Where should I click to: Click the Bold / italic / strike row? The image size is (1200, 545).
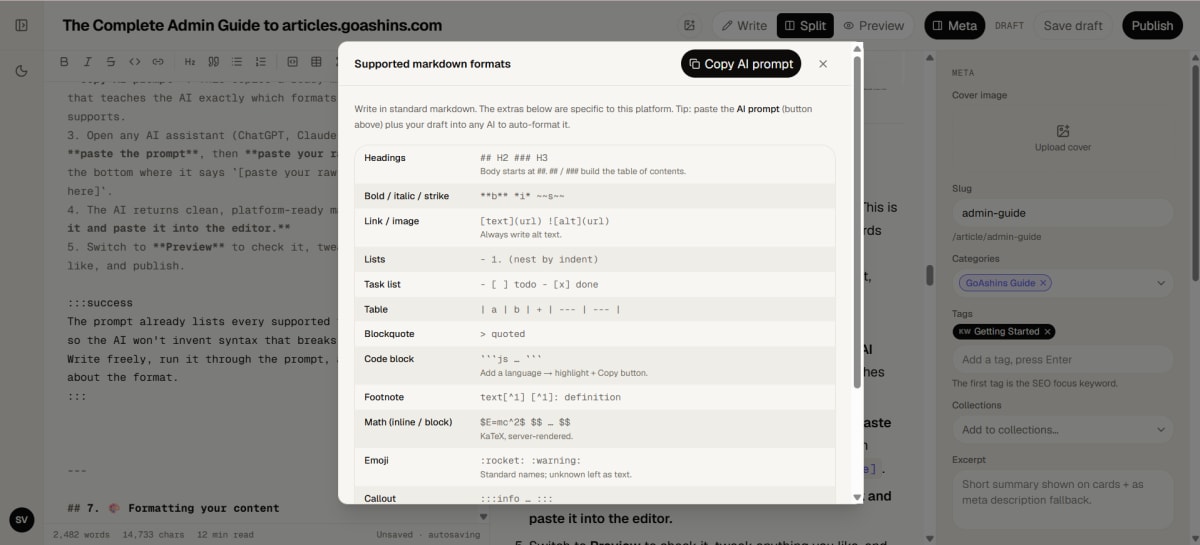point(594,196)
